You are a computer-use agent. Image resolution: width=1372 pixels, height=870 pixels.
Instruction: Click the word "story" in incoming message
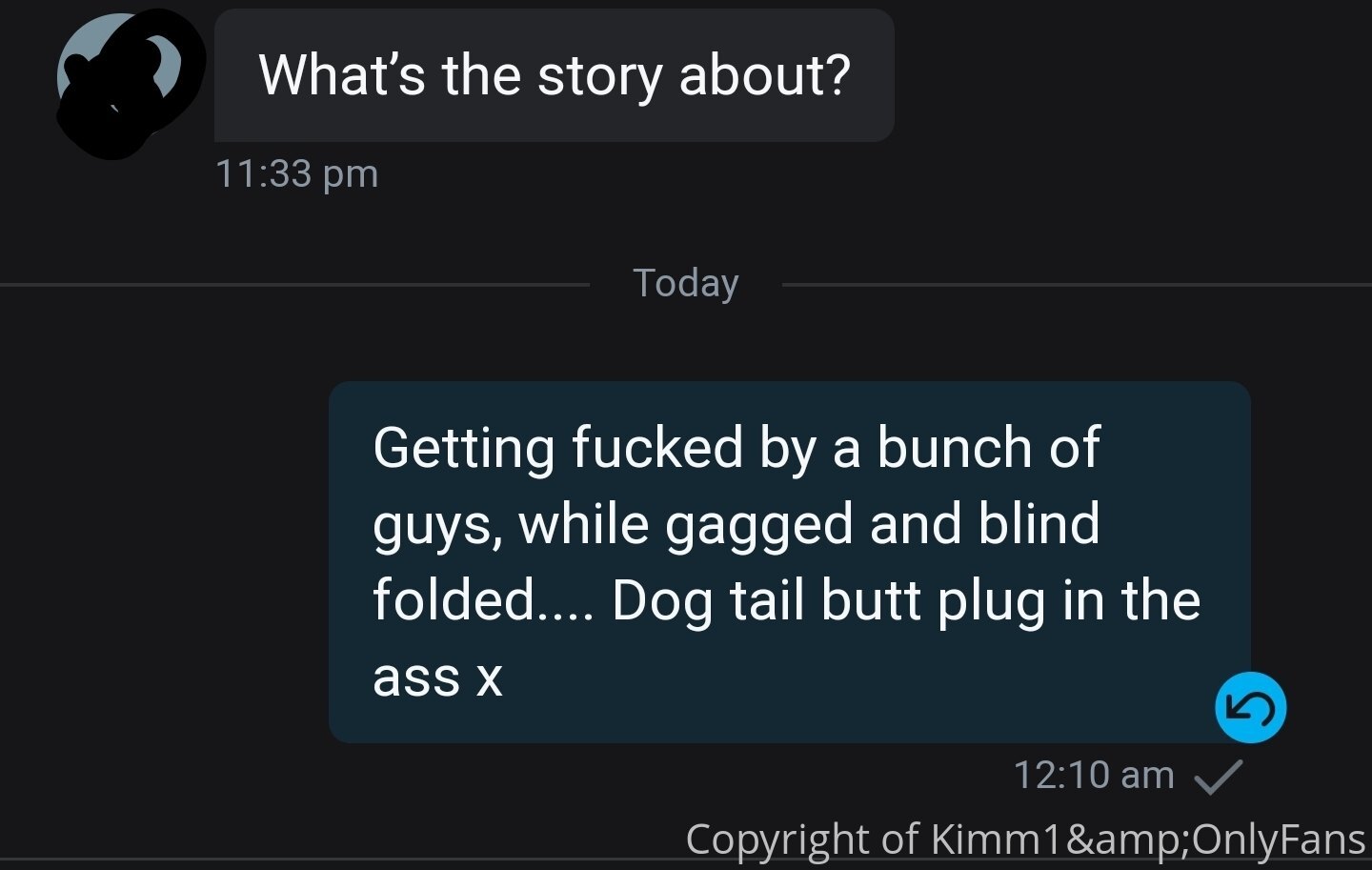(599, 76)
